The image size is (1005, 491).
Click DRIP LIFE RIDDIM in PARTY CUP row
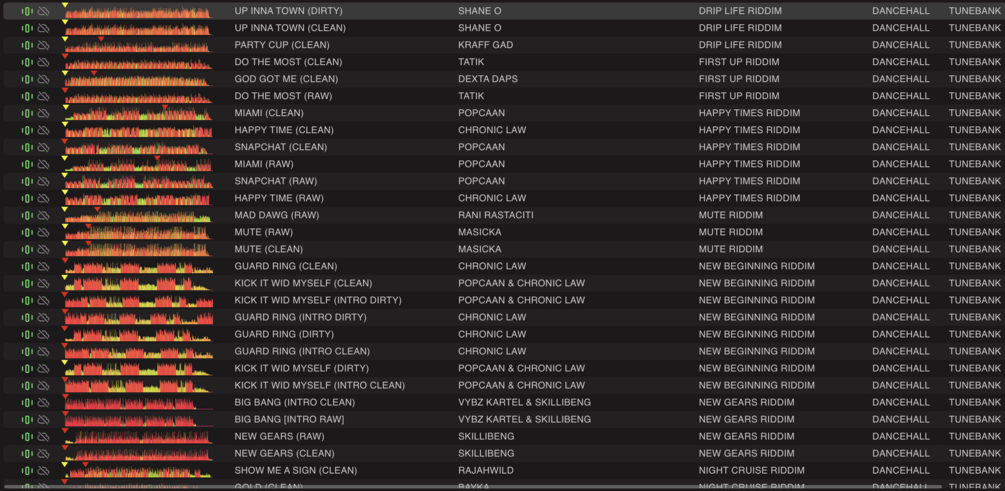pos(740,45)
